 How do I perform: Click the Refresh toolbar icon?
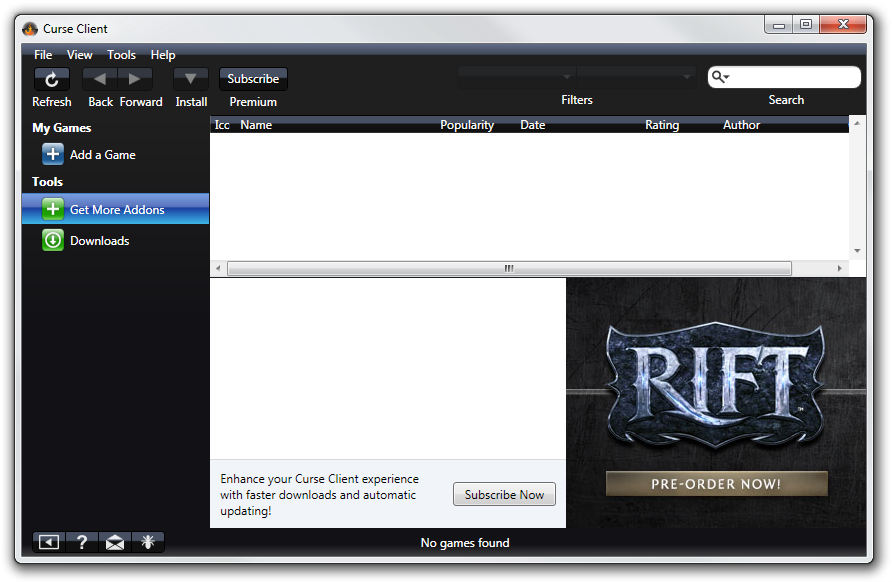pos(52,79)
